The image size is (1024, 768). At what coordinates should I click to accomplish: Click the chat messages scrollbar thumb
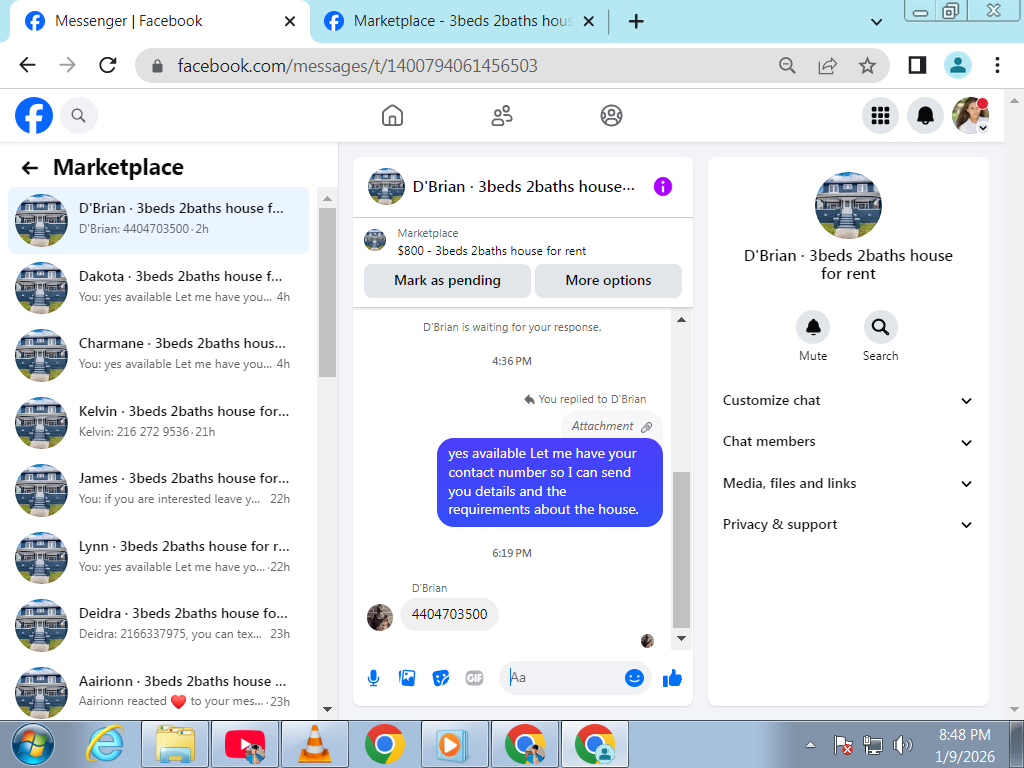tap(681, 549)
